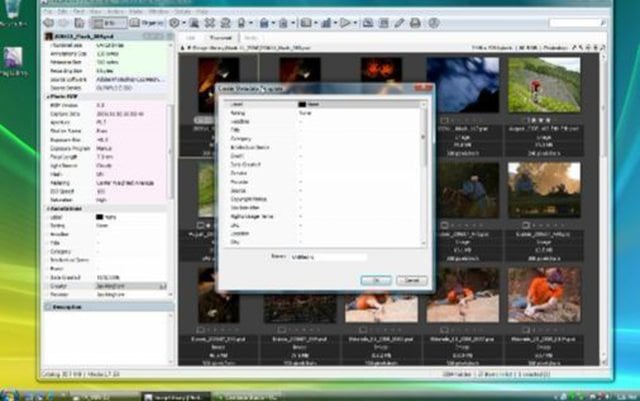Confirm the dialog with the OK button
Image resolution: width=640 pixels, height=401 pixels.
pyautogui.click(x=376, y=281)
